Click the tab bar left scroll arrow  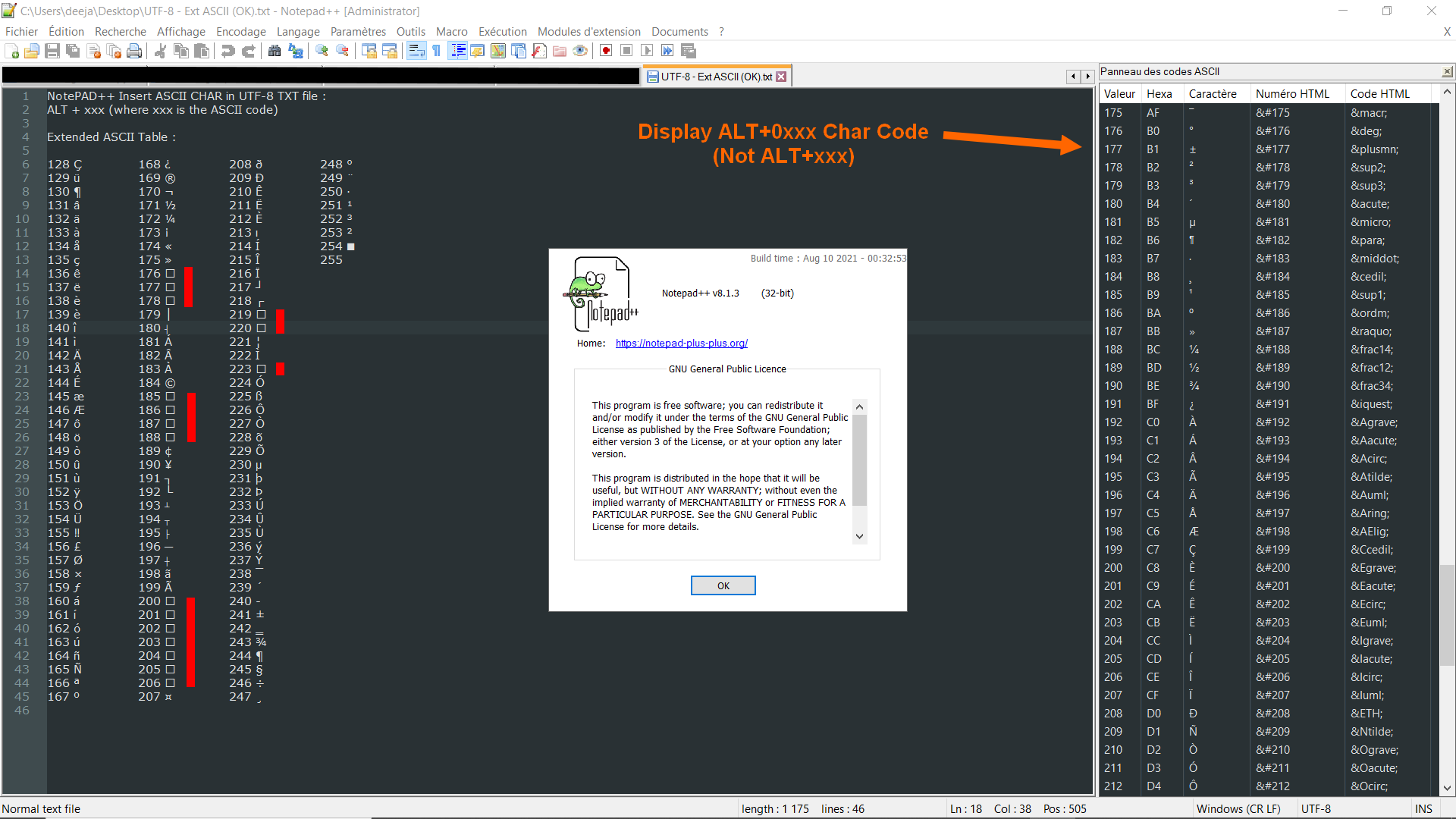[x=1073, y=77]
